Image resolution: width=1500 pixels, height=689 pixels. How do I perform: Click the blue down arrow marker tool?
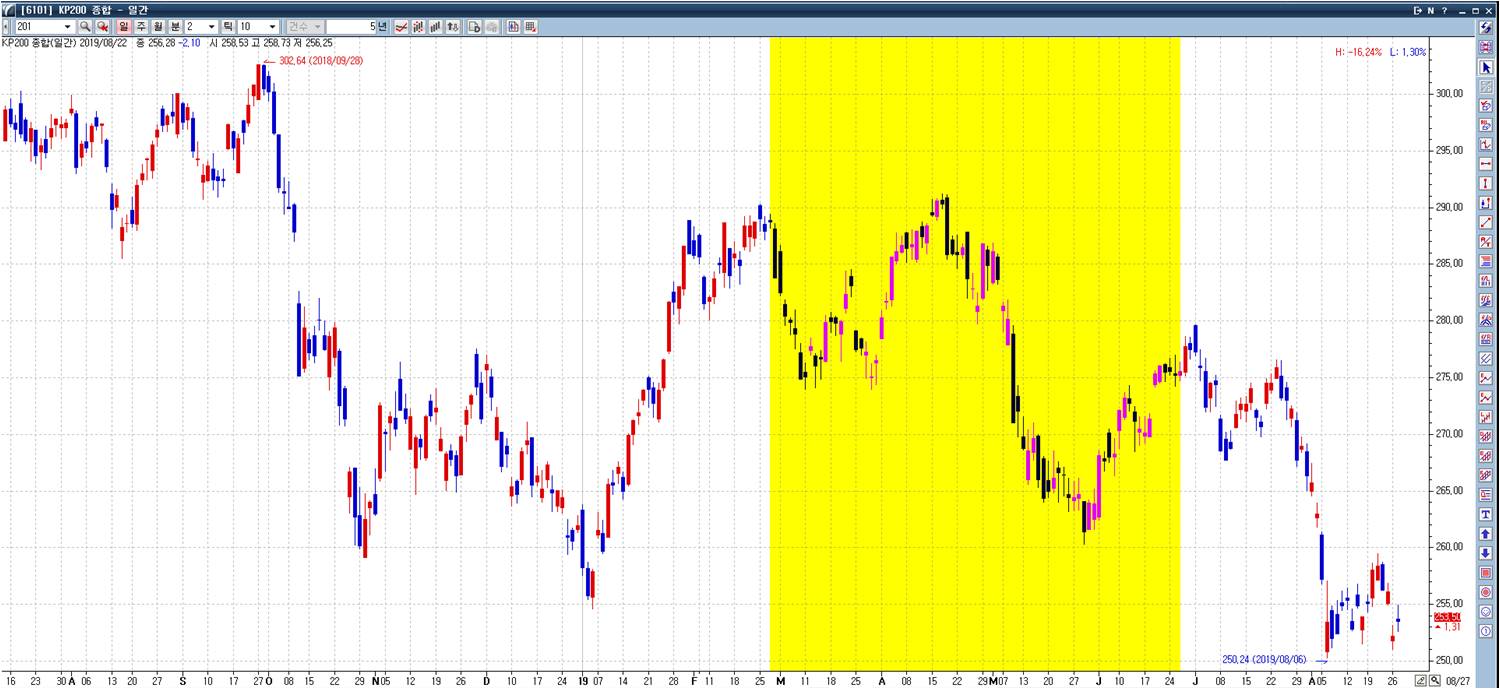tap(1486, 553)
